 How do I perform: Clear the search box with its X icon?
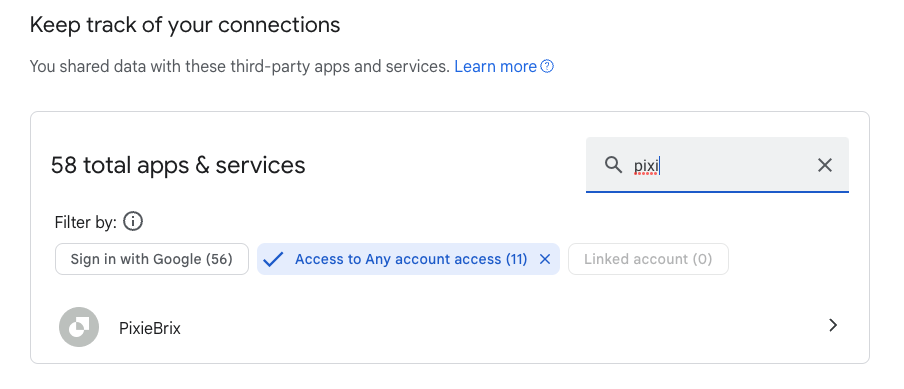pyautogui.click(x=825, y=165)
